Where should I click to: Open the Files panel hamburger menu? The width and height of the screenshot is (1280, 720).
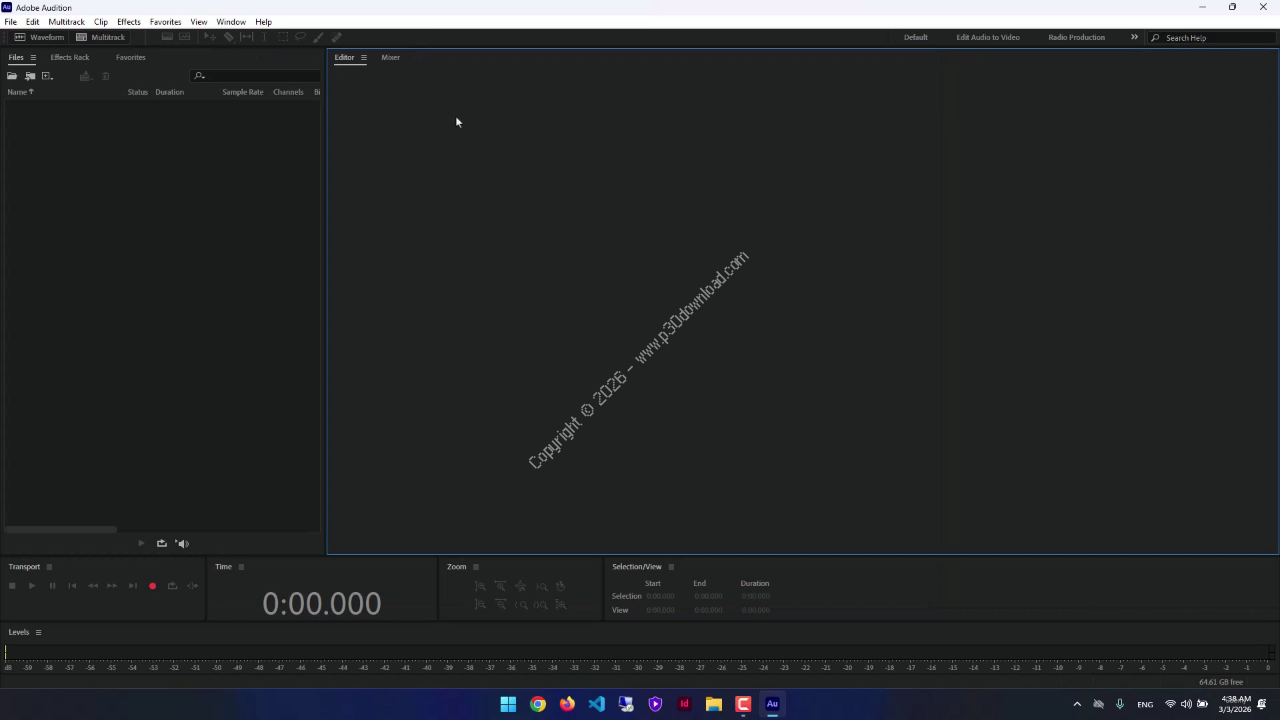click(x=32, y=57)
